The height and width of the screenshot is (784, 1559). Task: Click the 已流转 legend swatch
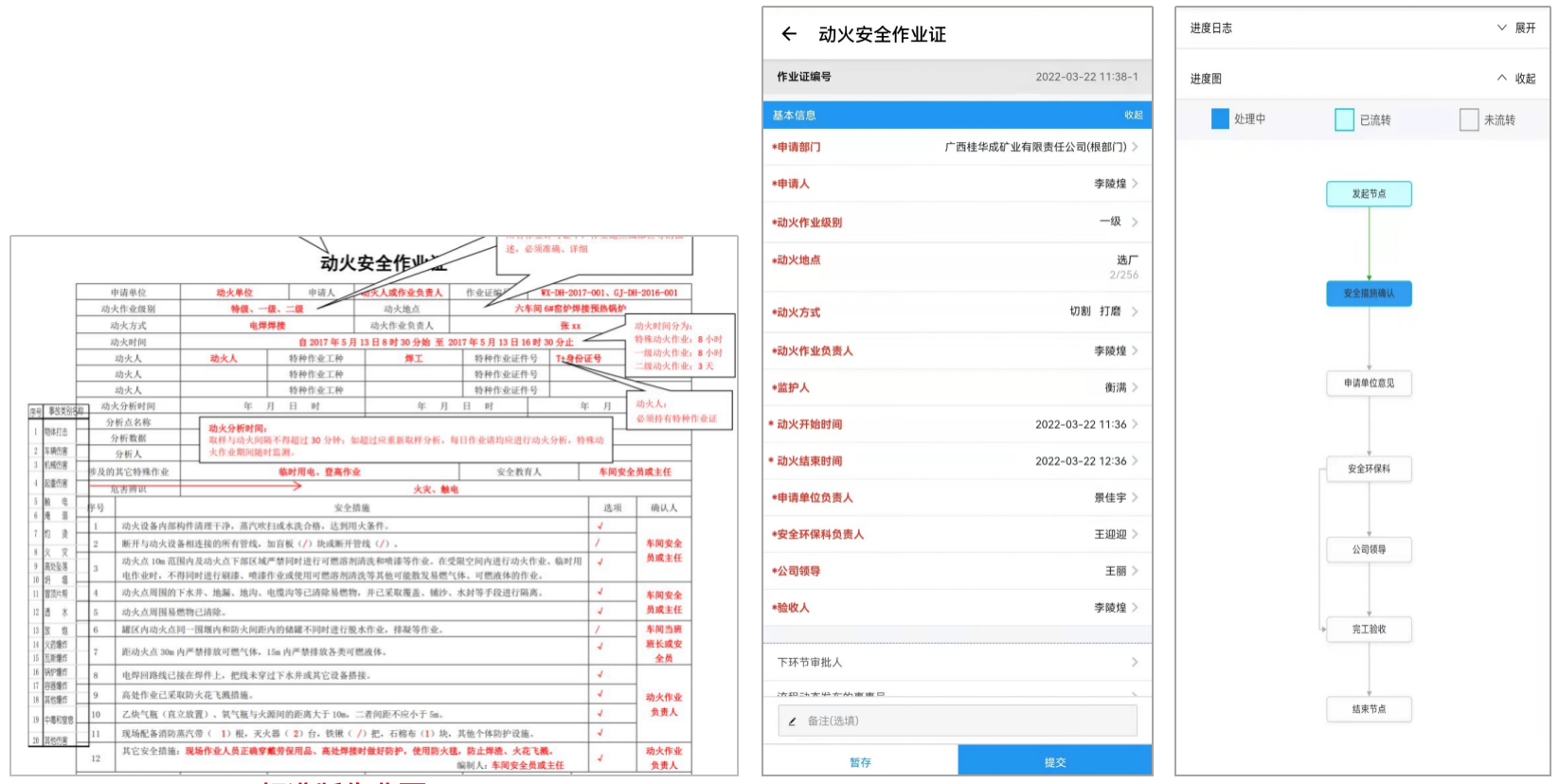coord(1344,119)
